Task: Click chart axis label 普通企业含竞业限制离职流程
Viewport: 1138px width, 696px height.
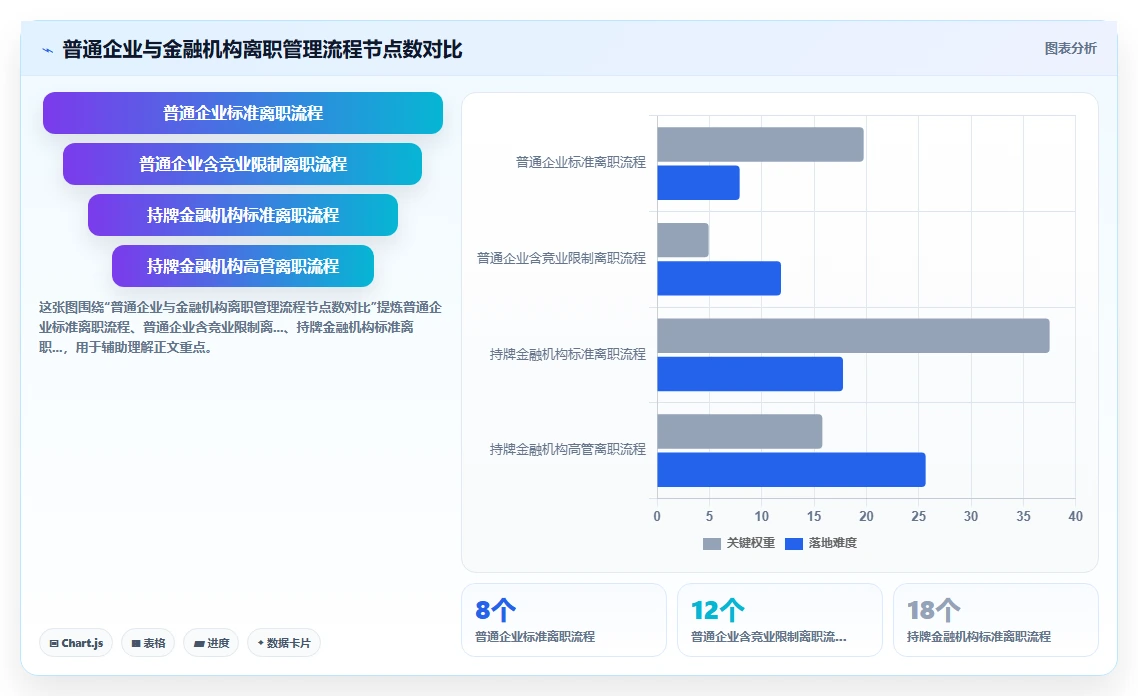Action: [561, 258]
